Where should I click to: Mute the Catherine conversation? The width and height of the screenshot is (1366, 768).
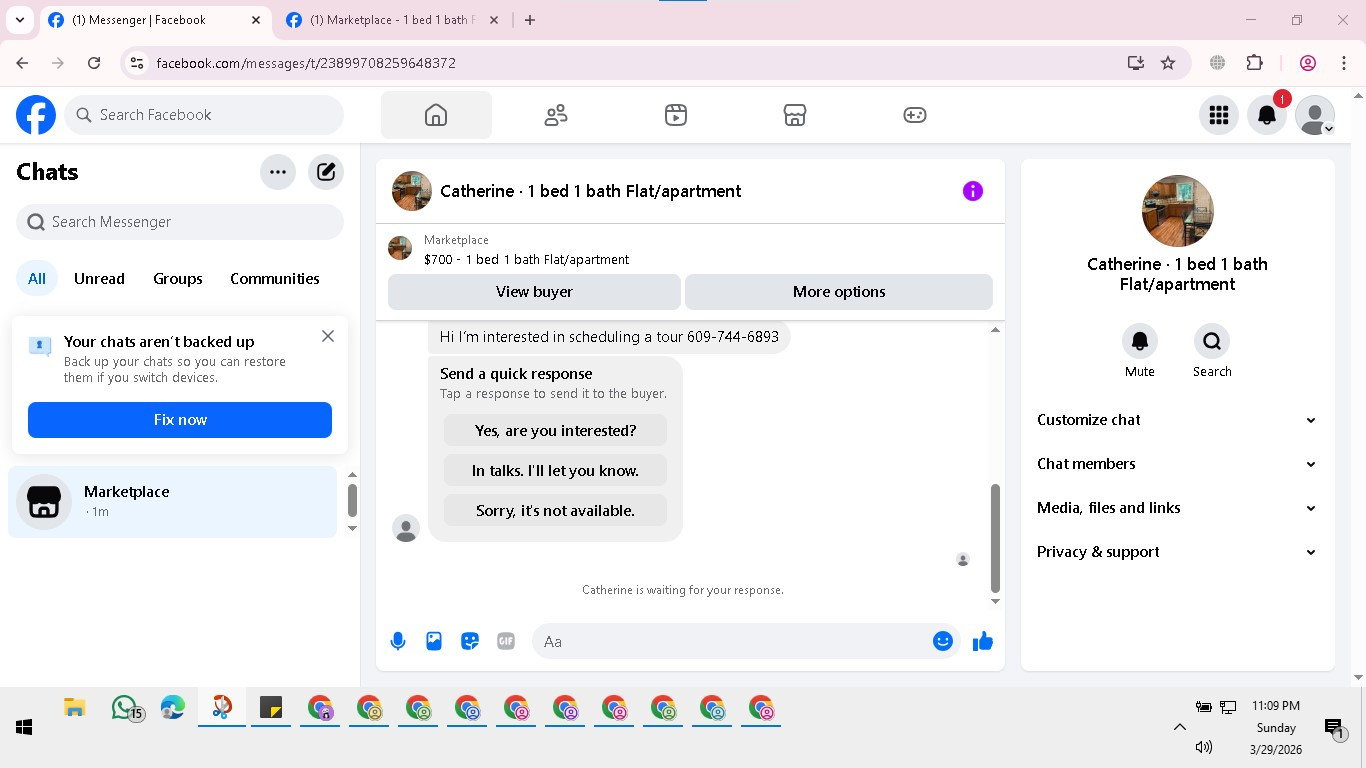pyautogui.click(x=1140, y=341)
